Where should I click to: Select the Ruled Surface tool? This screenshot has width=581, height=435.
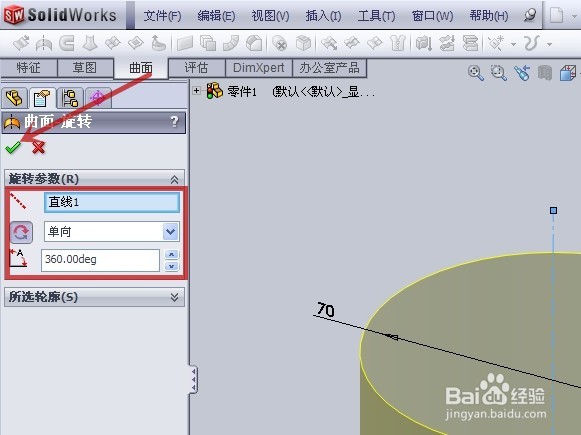pos(231,43)
